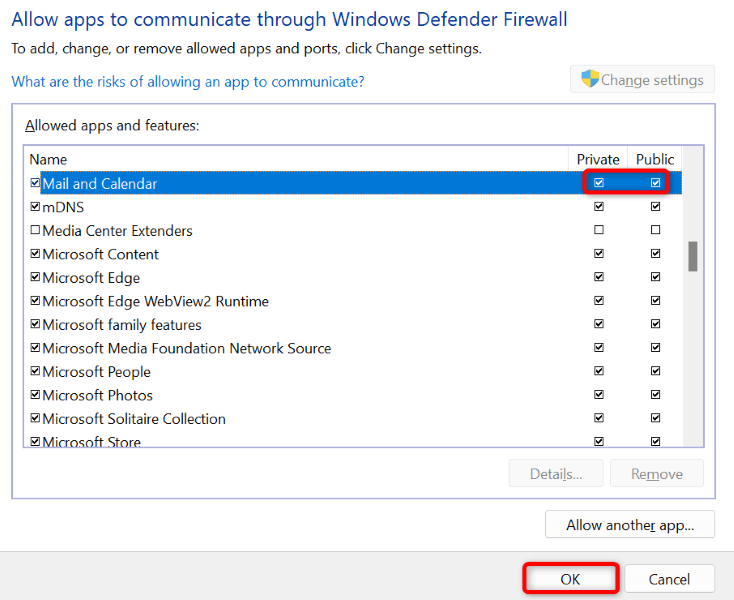The width and height of the screenshot is (734, 600).
Task: Uncheck the Microsoft People name checkbox
Action: 35,371
